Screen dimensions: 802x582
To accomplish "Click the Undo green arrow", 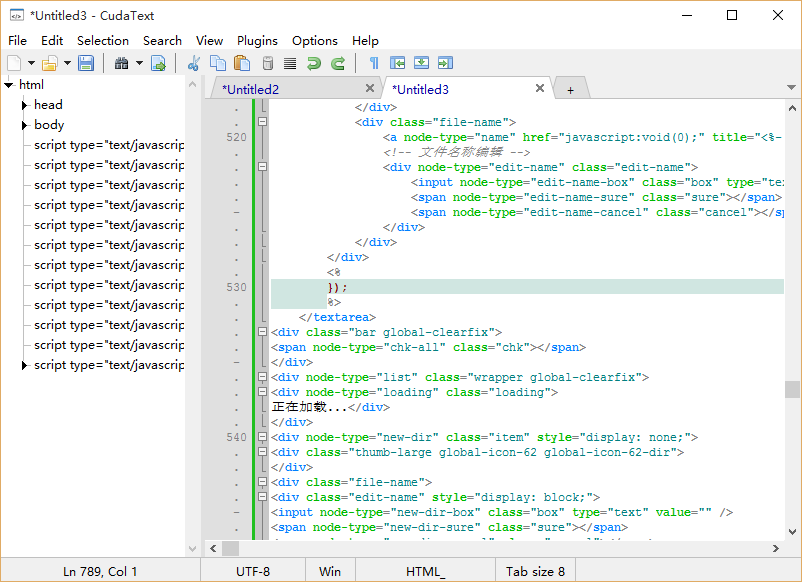I will coord(314,64).
